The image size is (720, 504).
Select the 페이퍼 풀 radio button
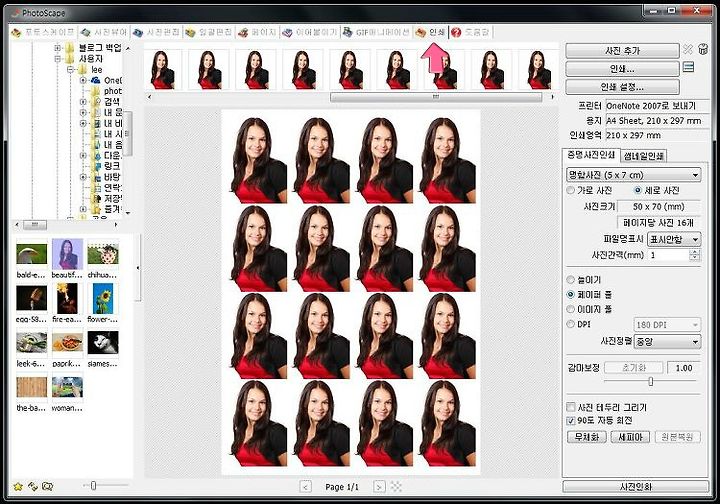tap(570, 294)
